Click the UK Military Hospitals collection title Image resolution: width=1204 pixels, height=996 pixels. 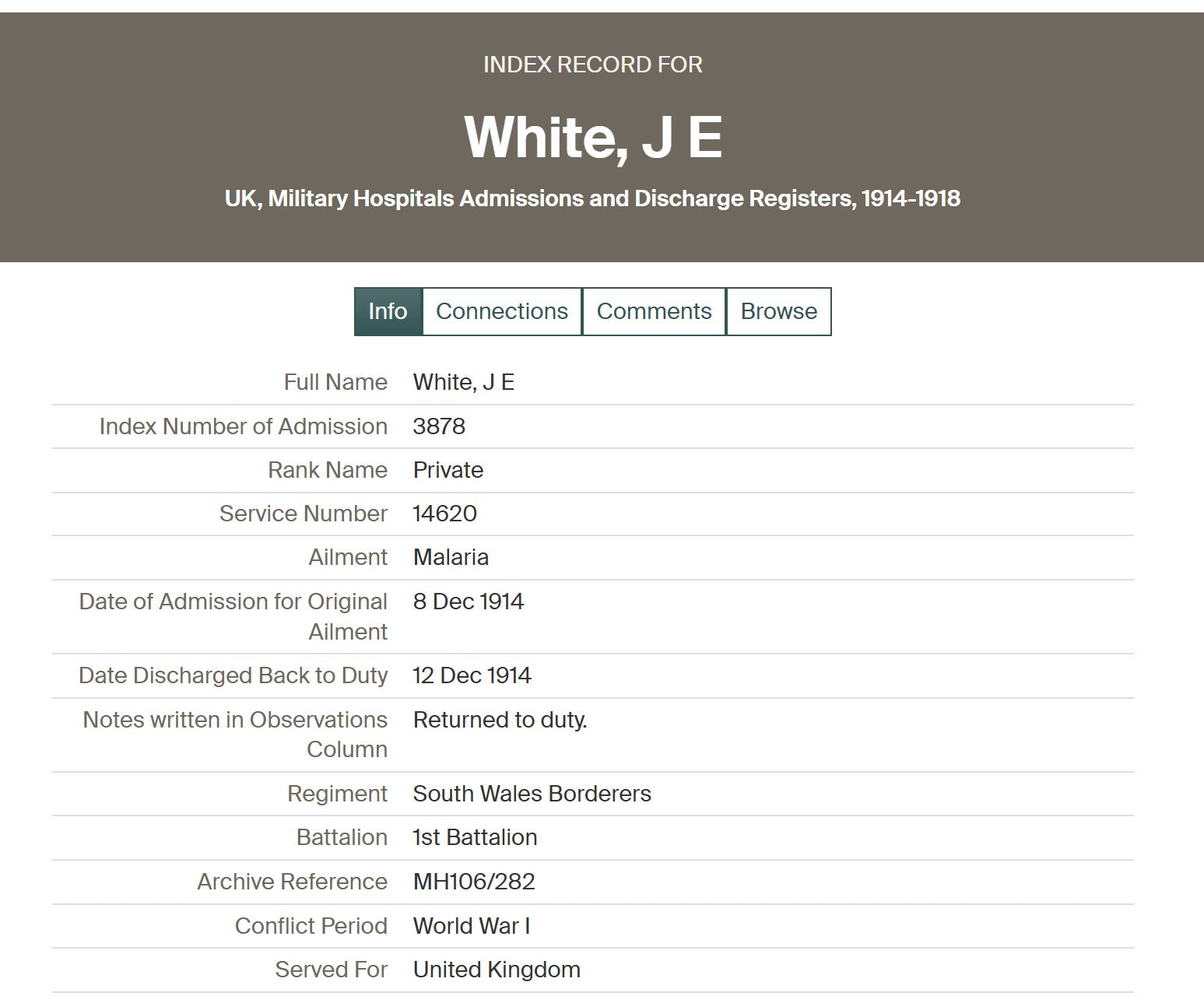pyautogui.click(x=592, y=198)
